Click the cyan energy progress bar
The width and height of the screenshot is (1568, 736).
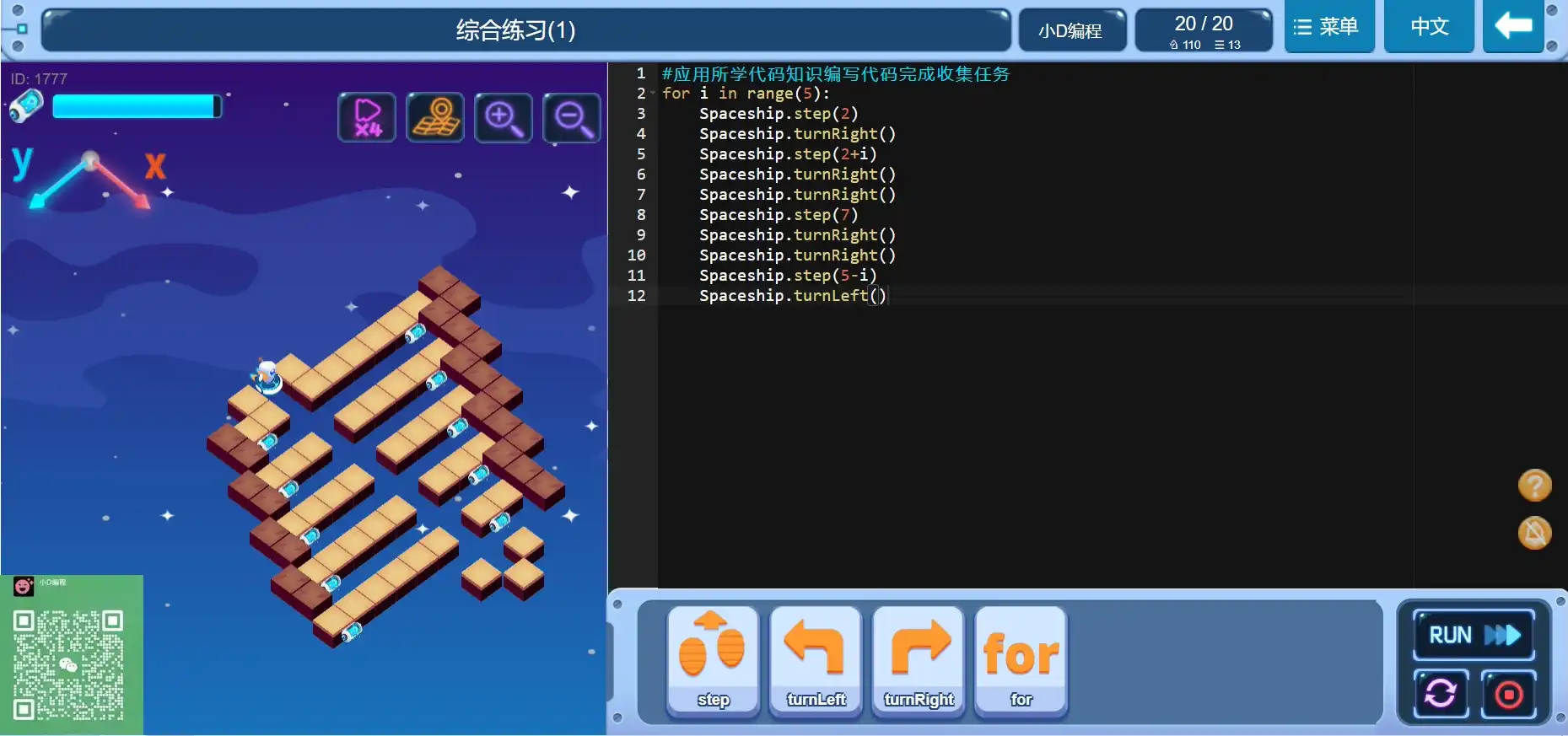[136, 106]
